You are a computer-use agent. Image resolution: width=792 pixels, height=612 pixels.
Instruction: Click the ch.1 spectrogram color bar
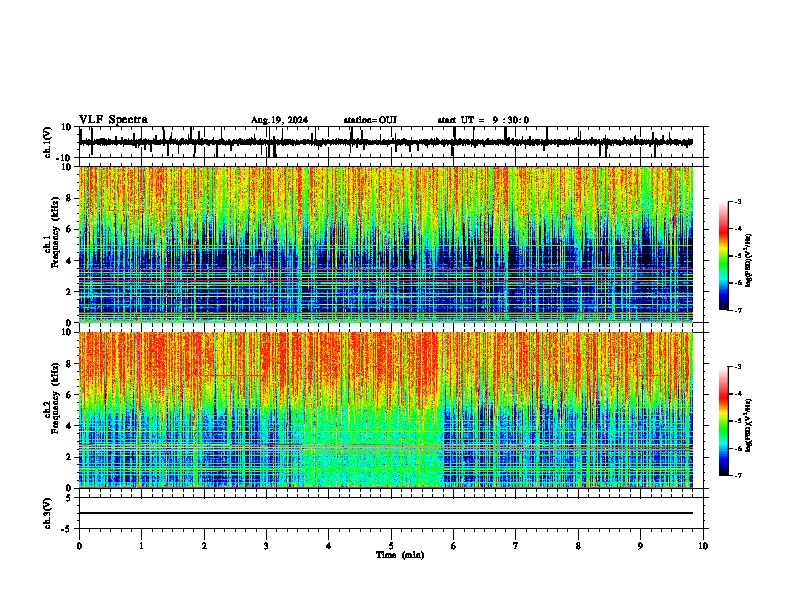724,256
